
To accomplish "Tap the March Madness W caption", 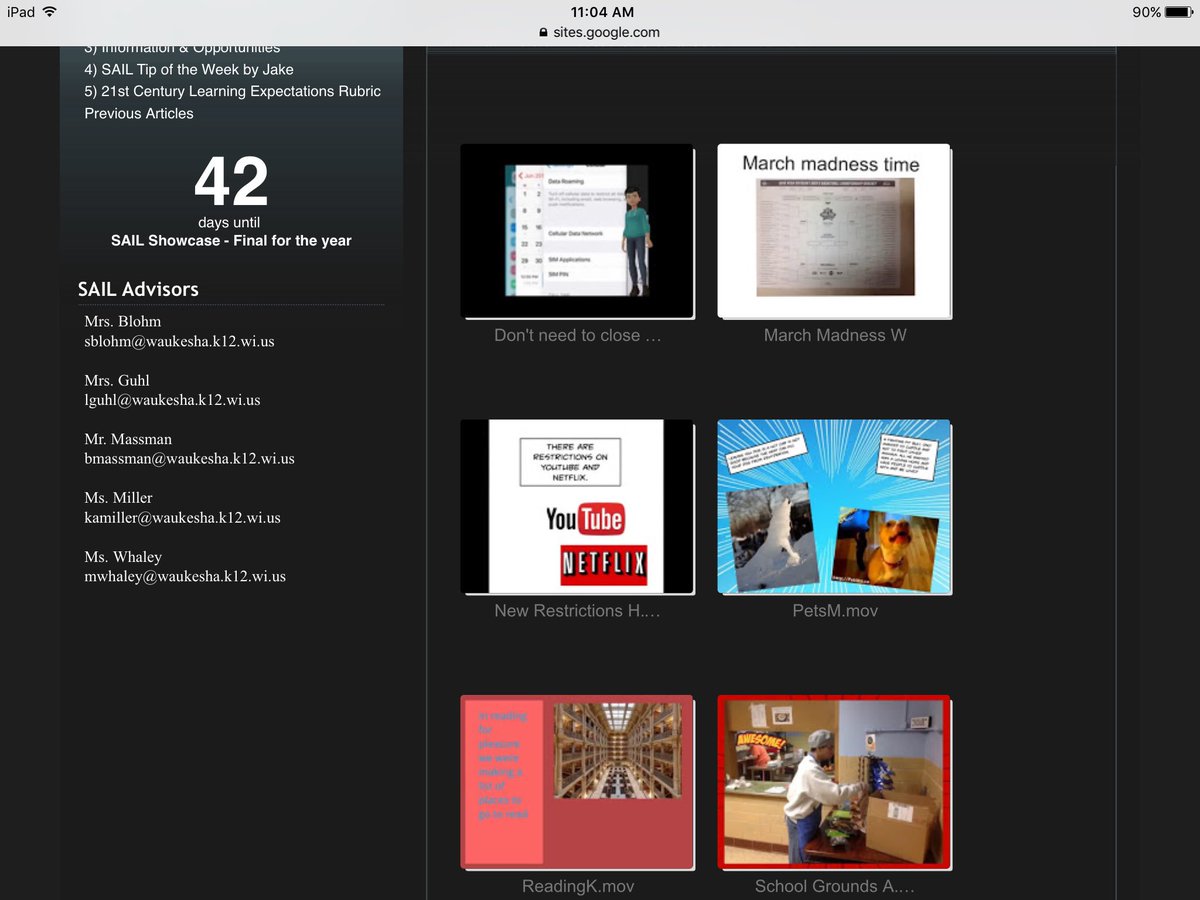I will (835, 336).
